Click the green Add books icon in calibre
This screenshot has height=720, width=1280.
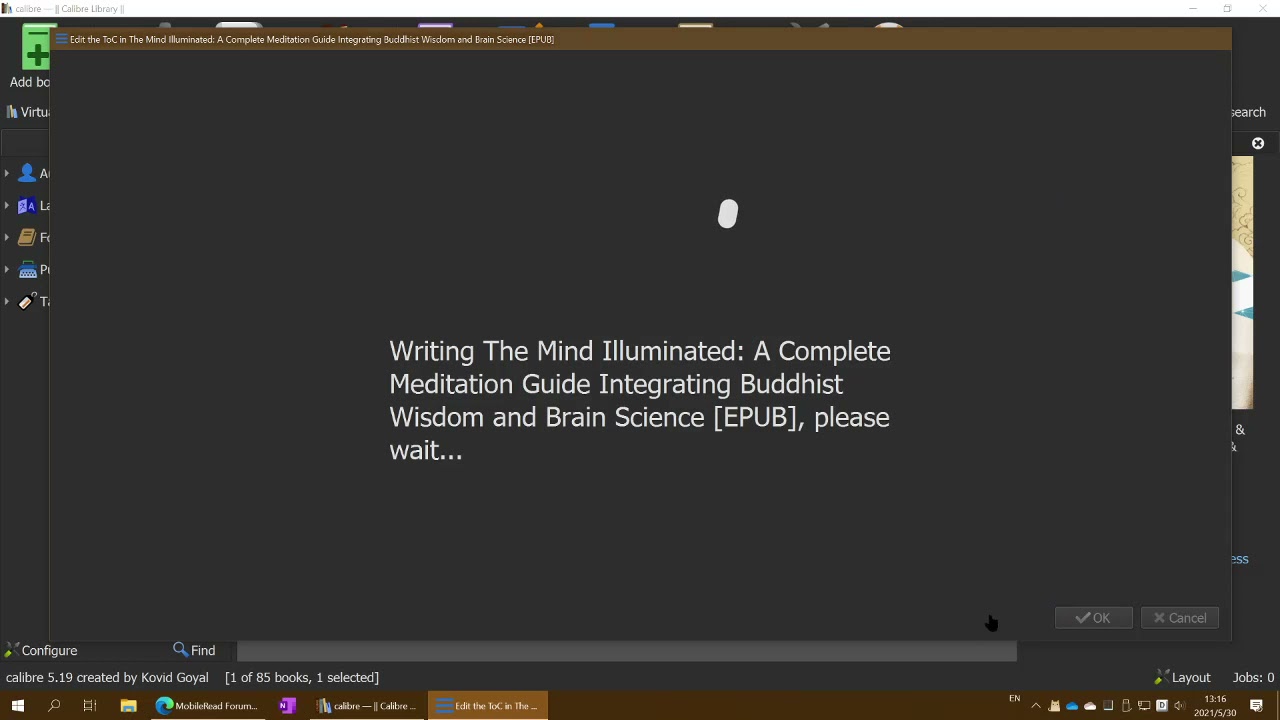tap(36, 48)
